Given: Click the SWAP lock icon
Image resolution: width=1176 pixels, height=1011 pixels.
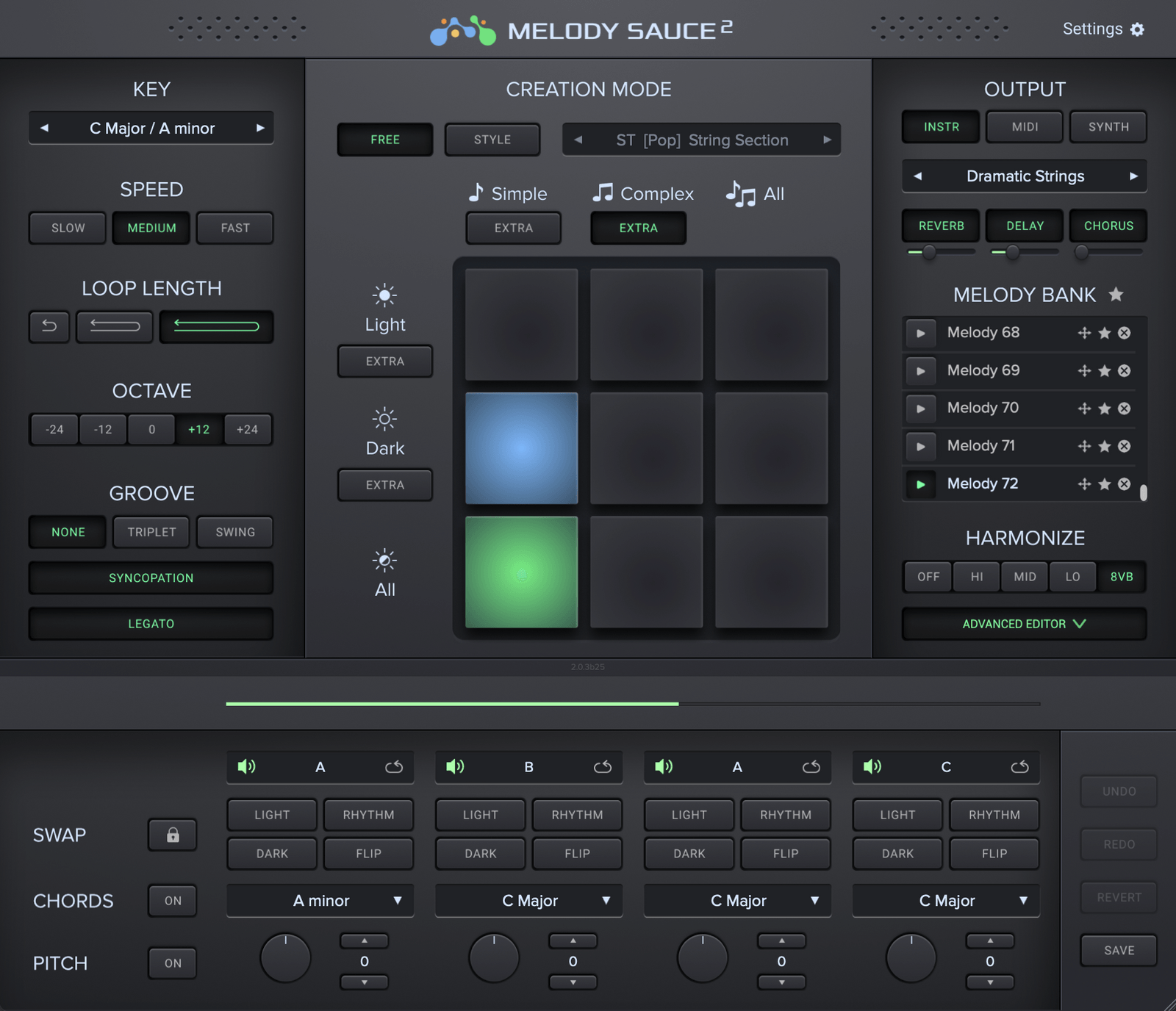Looking at the screenshot, I should pos(172,835).
